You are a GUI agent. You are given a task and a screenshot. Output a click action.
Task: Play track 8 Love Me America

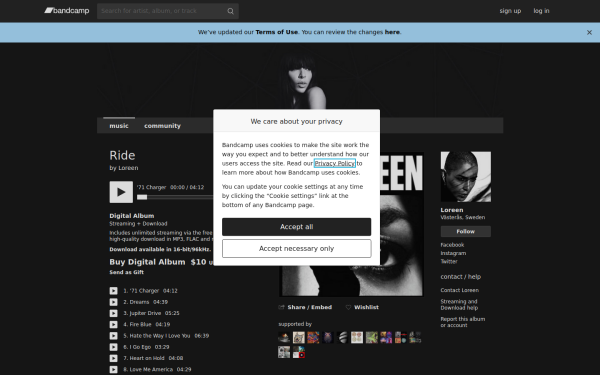click(114, 370)
